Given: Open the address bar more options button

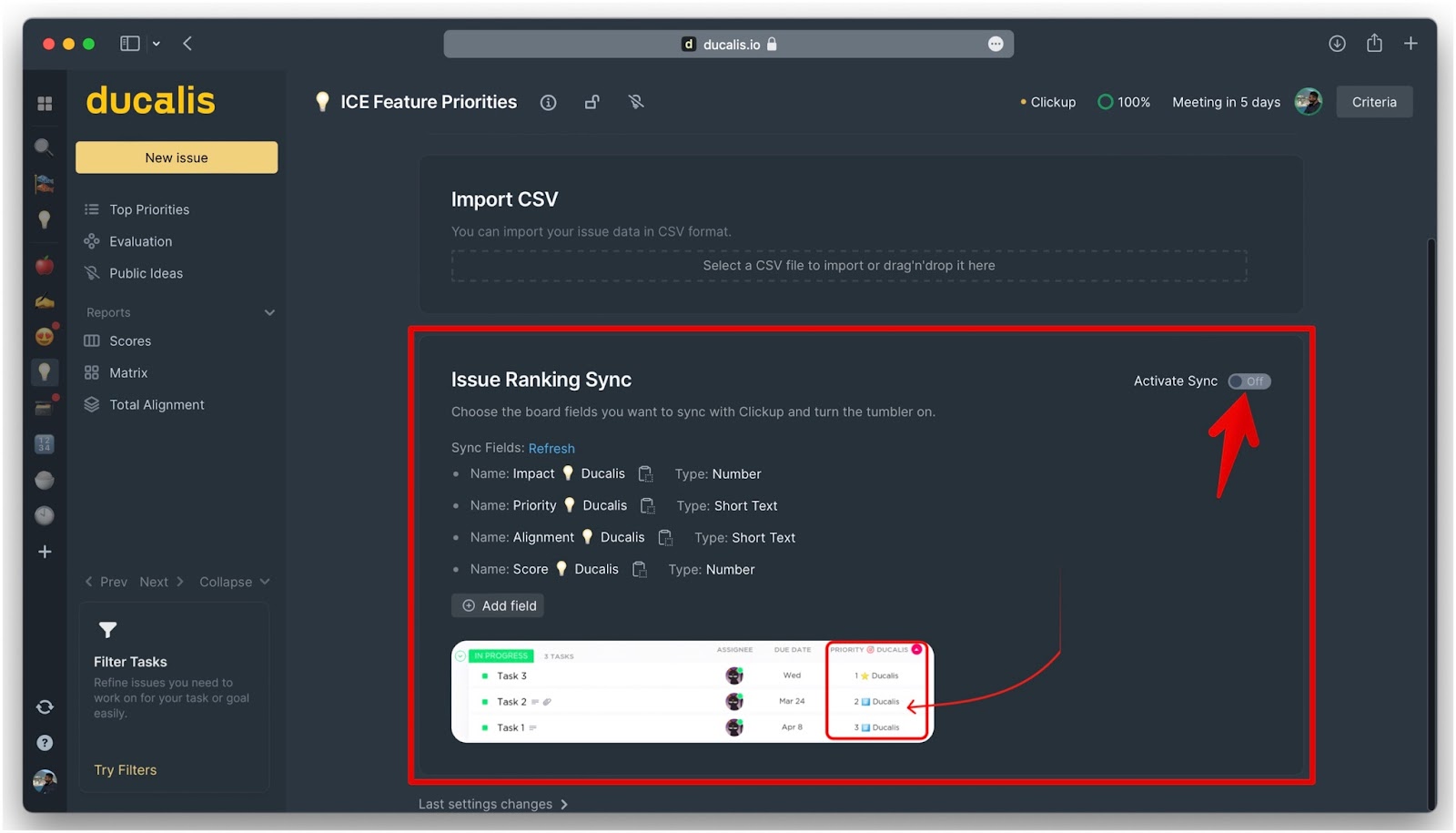Looking at the screenshot, I should [x=996, y=44].
